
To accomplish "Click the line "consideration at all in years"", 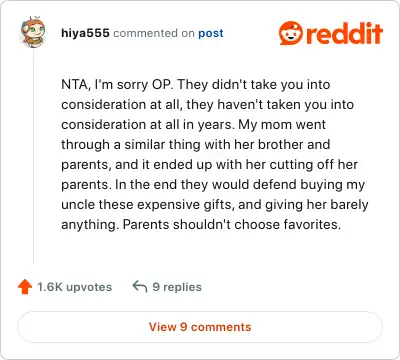I will (x=194, y=125).
